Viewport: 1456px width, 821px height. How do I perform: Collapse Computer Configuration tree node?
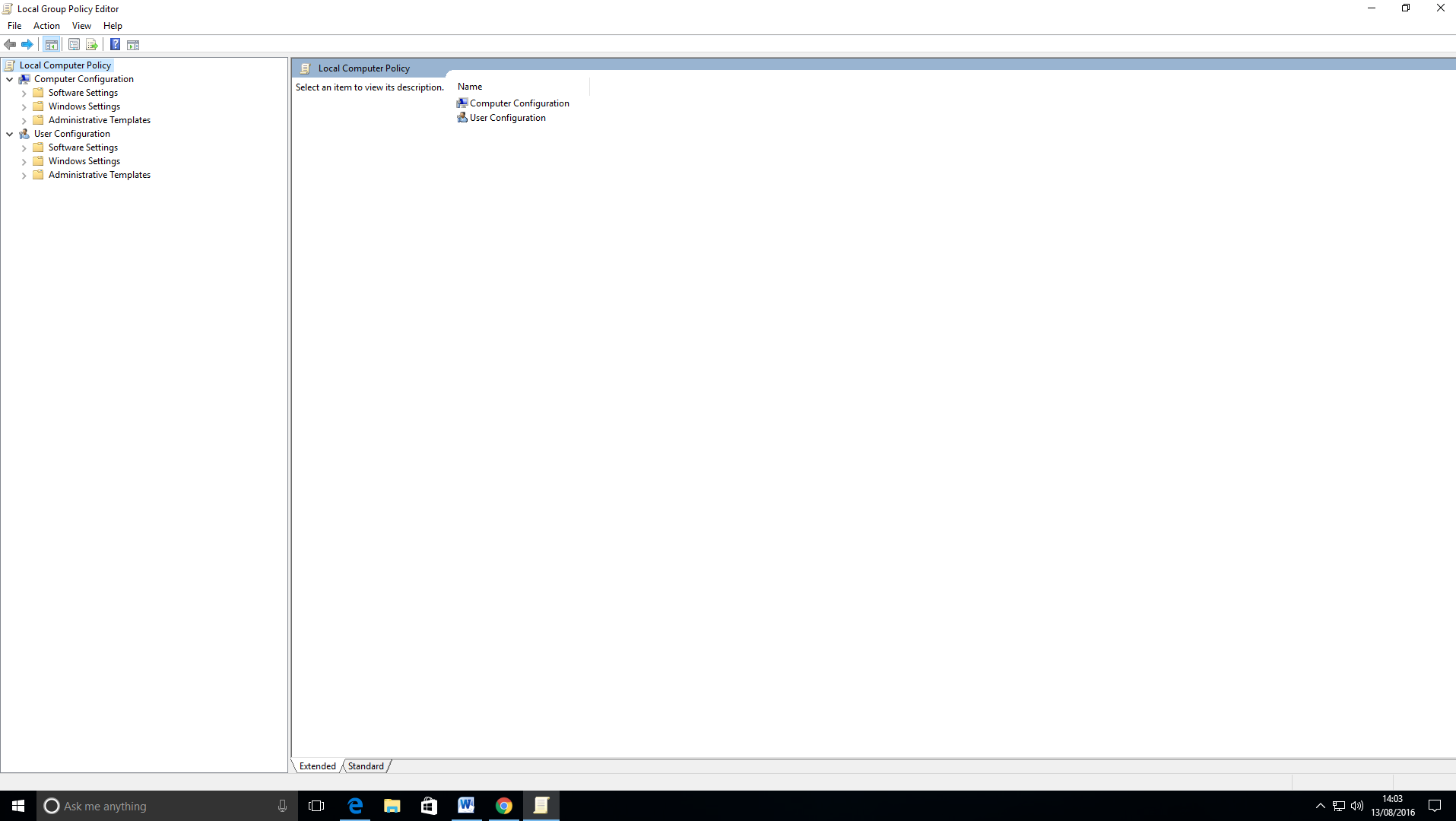click(10, 79)
